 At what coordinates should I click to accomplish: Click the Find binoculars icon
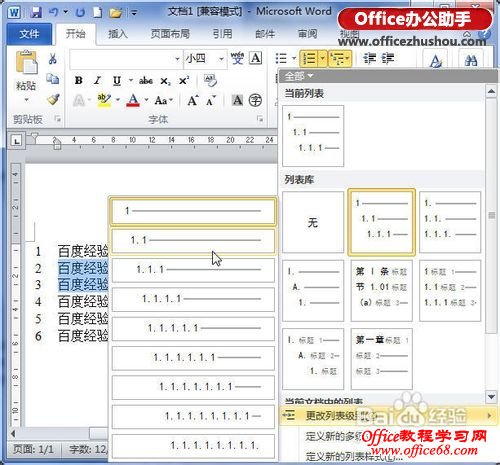pyautogui.click(x=471, y=60)
